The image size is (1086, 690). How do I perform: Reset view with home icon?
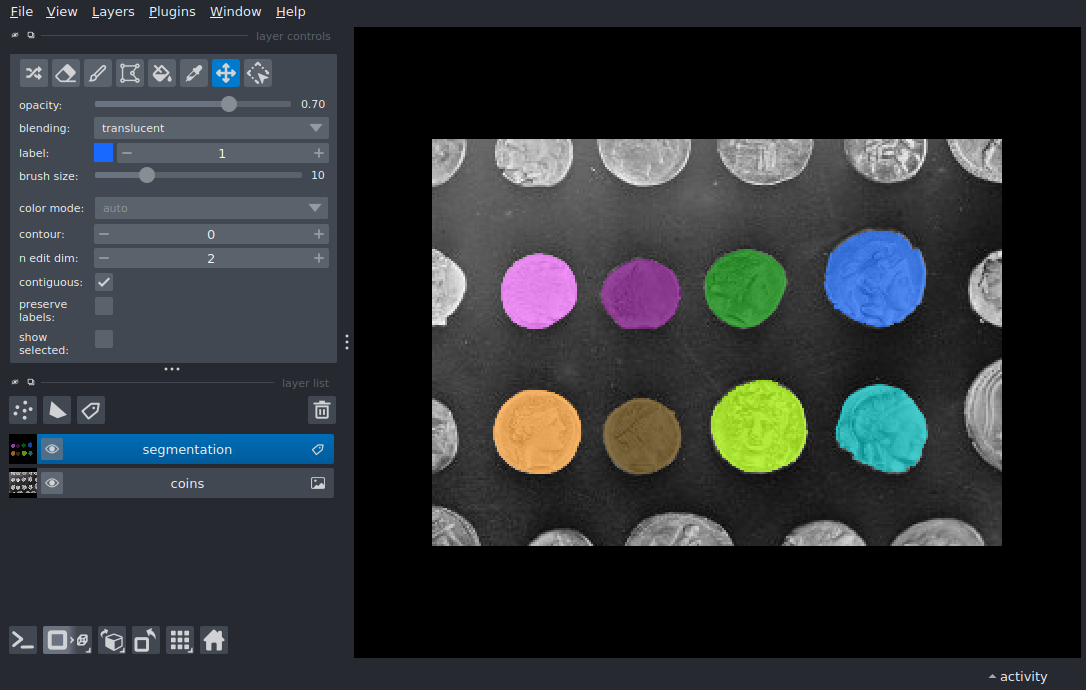point(214,640)
